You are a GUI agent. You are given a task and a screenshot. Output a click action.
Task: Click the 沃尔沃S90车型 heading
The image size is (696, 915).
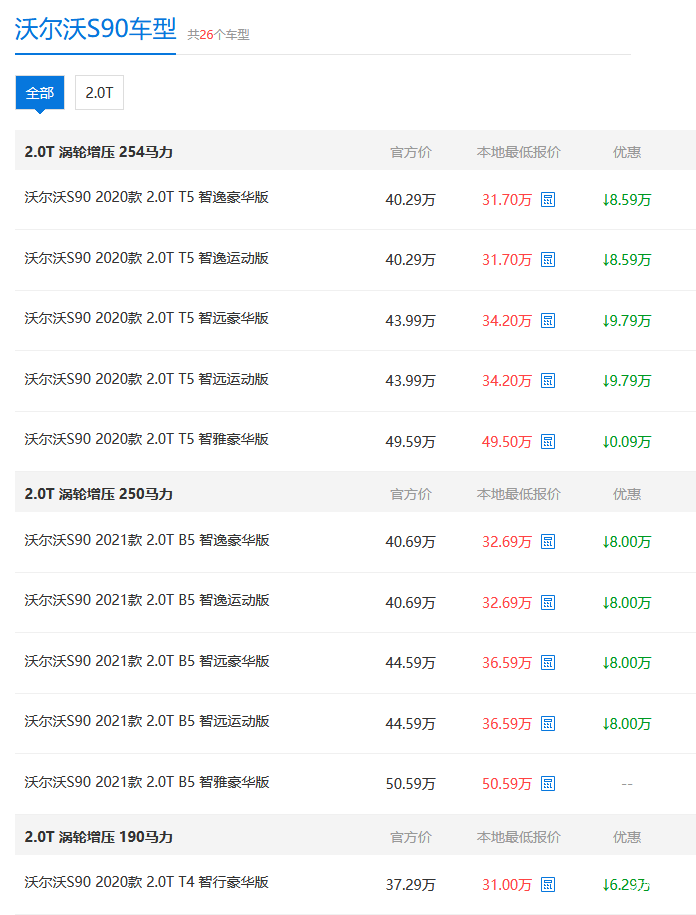click(x=95, y=30)
